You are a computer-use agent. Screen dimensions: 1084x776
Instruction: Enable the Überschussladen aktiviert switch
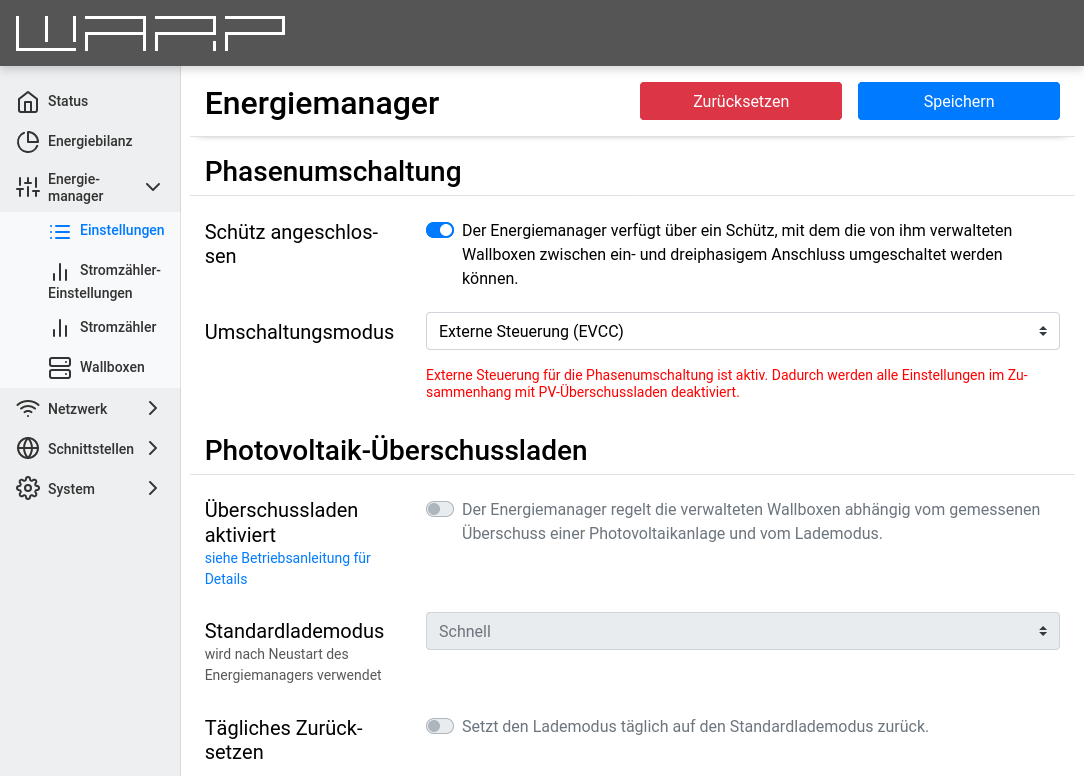[439, 509]
